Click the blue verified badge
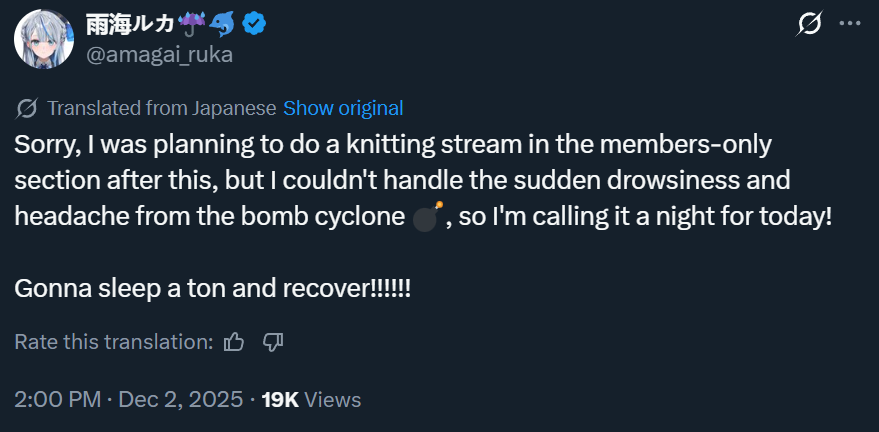 pyautogui.click(x=258, y=24)
